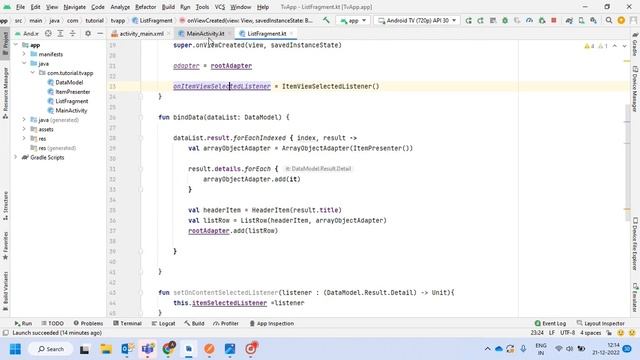This screenshot has width=640, height=360.
Task: Expand the res folder
Action: coord(24,138)
